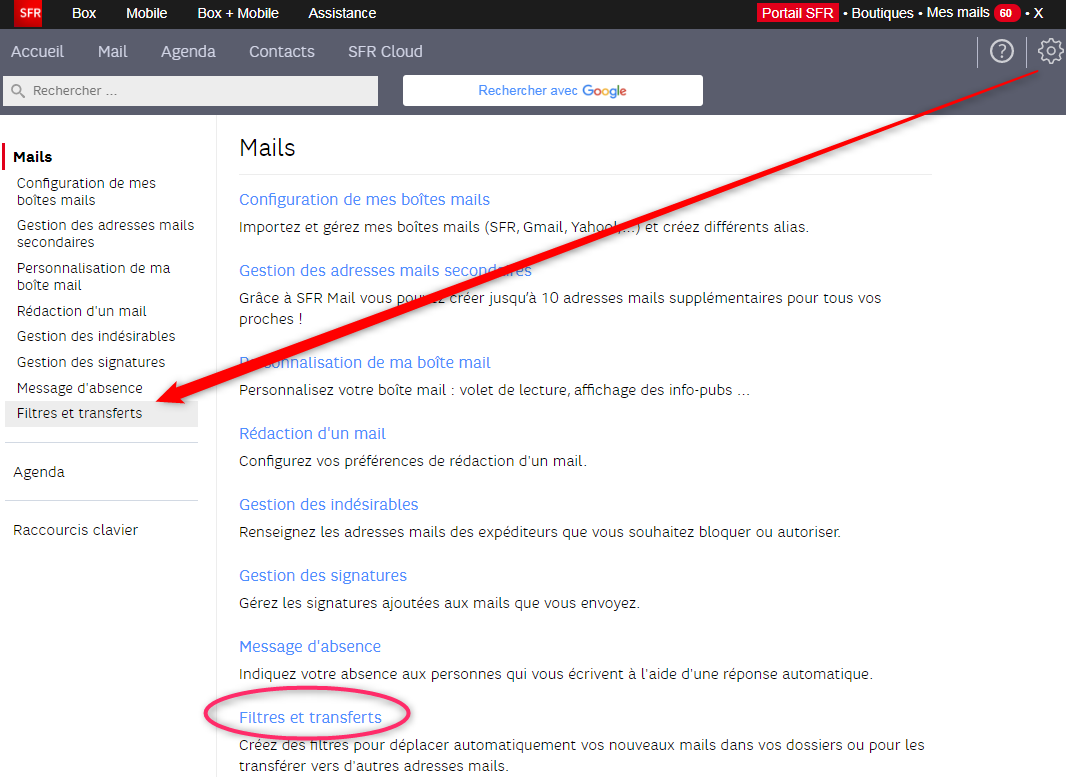
Task: Go to the Accueil tab
Action: (x=37, y=51)
